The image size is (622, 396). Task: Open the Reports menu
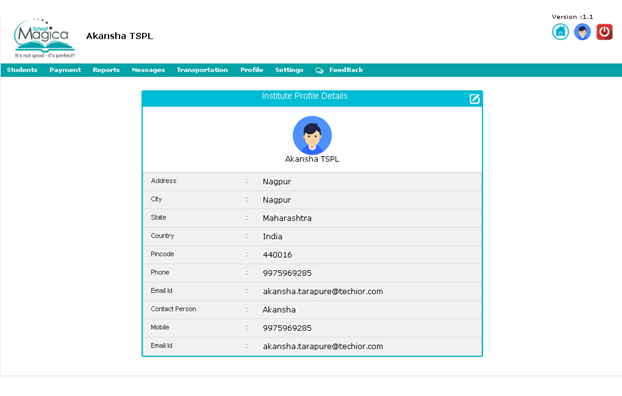click(106, 70)
